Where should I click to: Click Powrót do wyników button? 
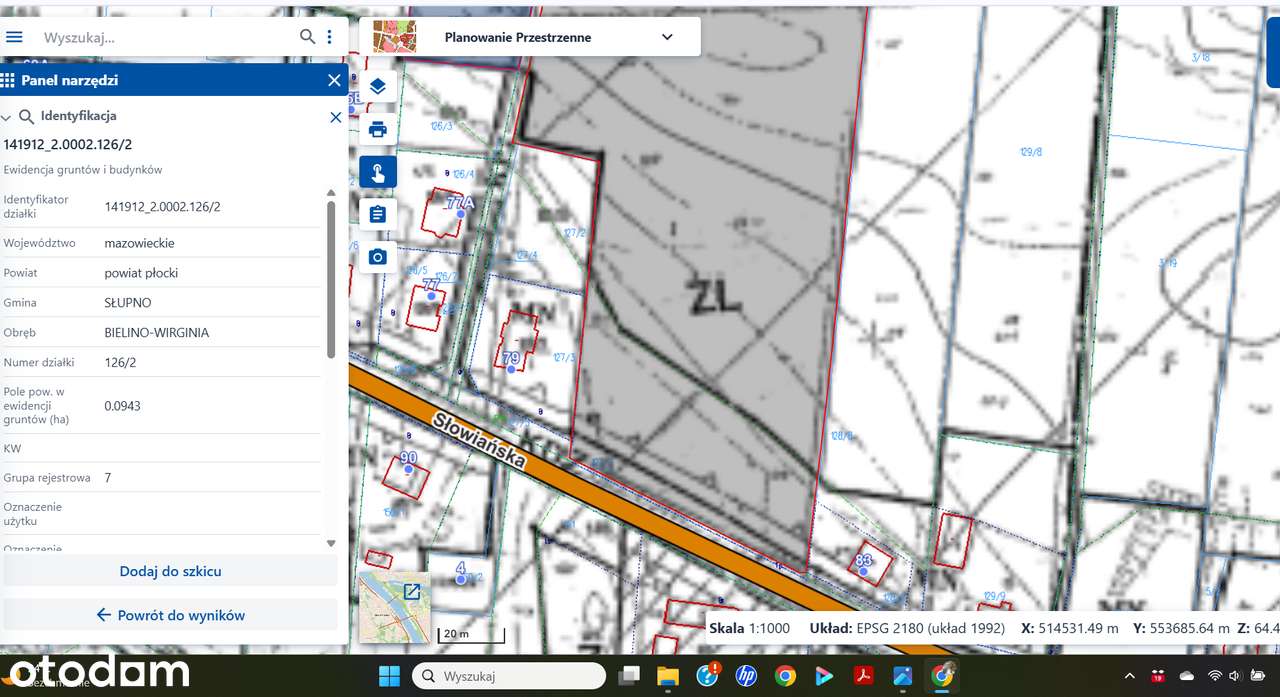[170, 615]
